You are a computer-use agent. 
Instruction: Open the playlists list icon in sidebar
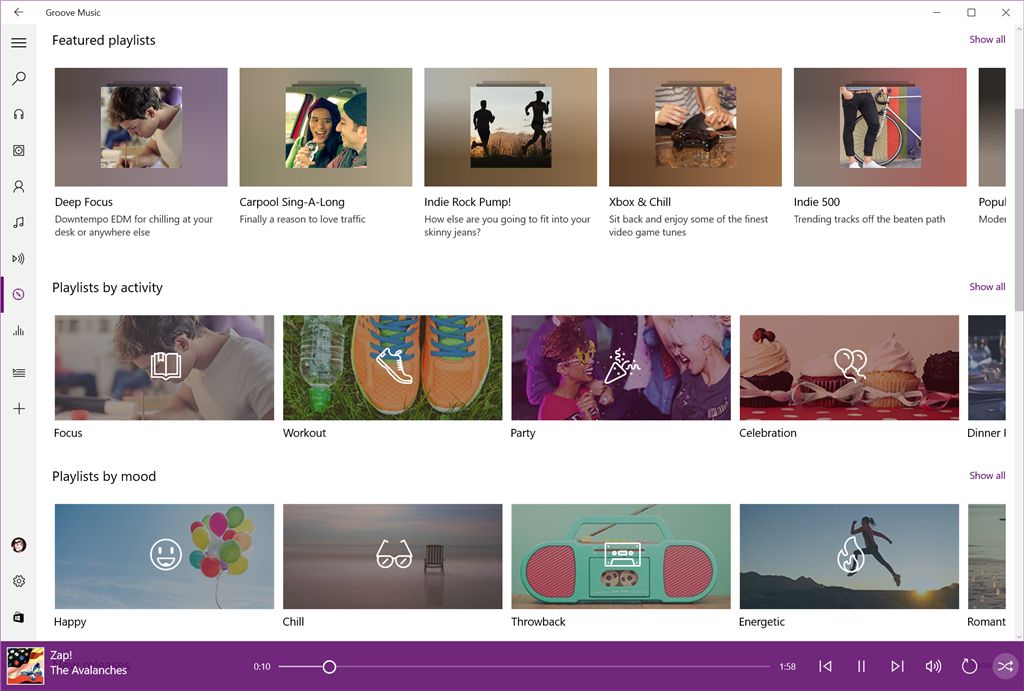(19, 373)
